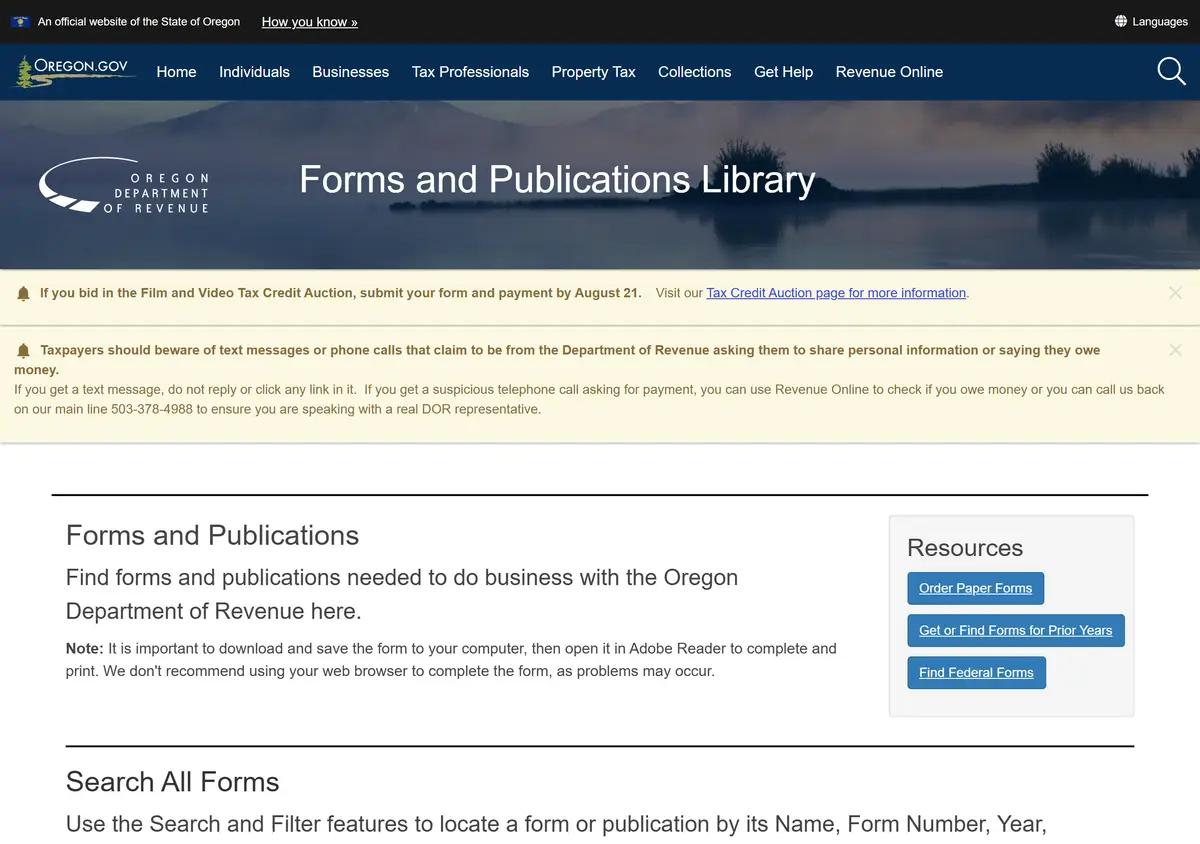
Task: Open the Tax Professionals menu
Action: [470, 72]
